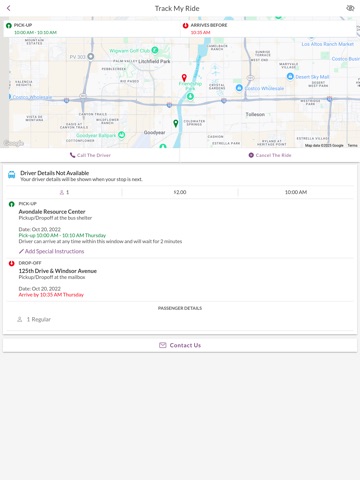The image size is (360, 480).
Task: Click 'Arrive by 10:35 AM Thursday' text
Action: click(51, 295)
